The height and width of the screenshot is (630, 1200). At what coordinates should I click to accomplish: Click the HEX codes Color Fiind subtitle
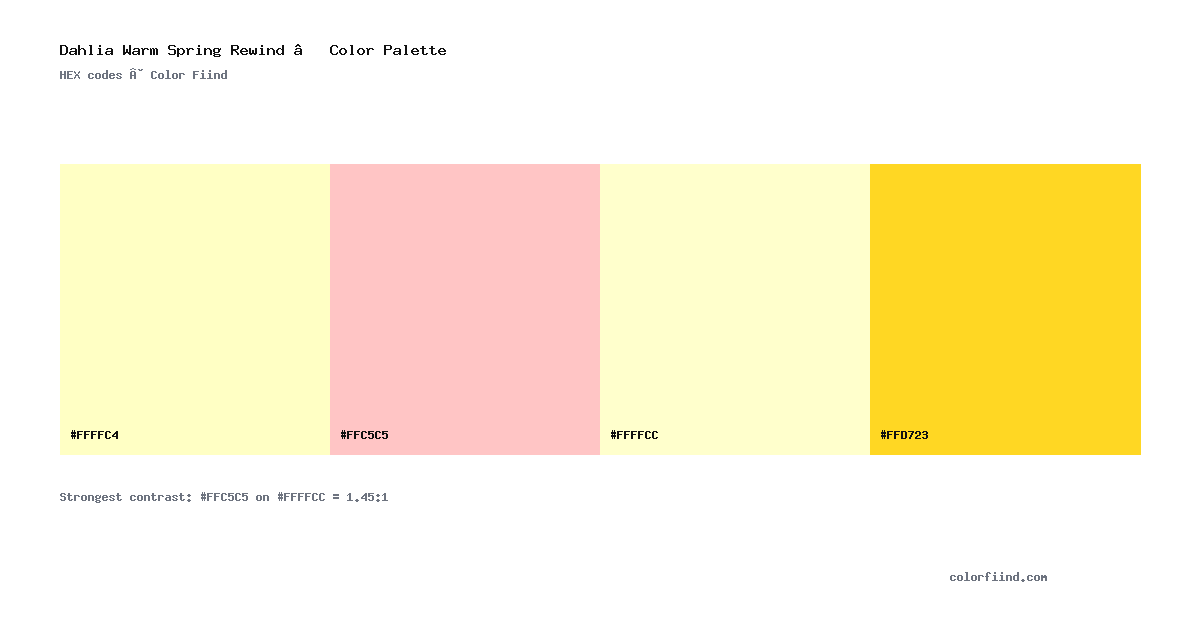click(143, 75)
